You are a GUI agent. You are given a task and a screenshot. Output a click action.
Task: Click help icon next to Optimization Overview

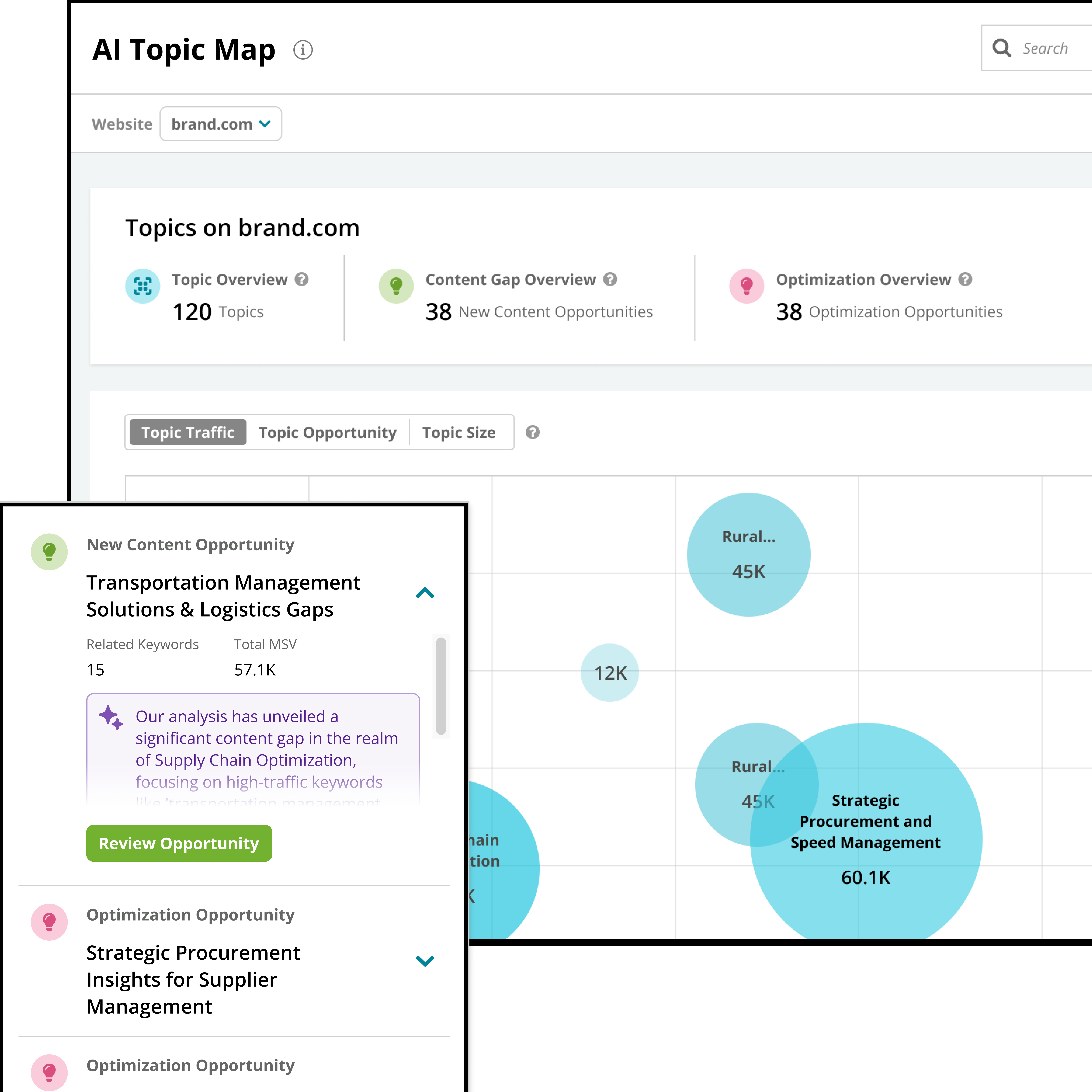tap(965, 279)
